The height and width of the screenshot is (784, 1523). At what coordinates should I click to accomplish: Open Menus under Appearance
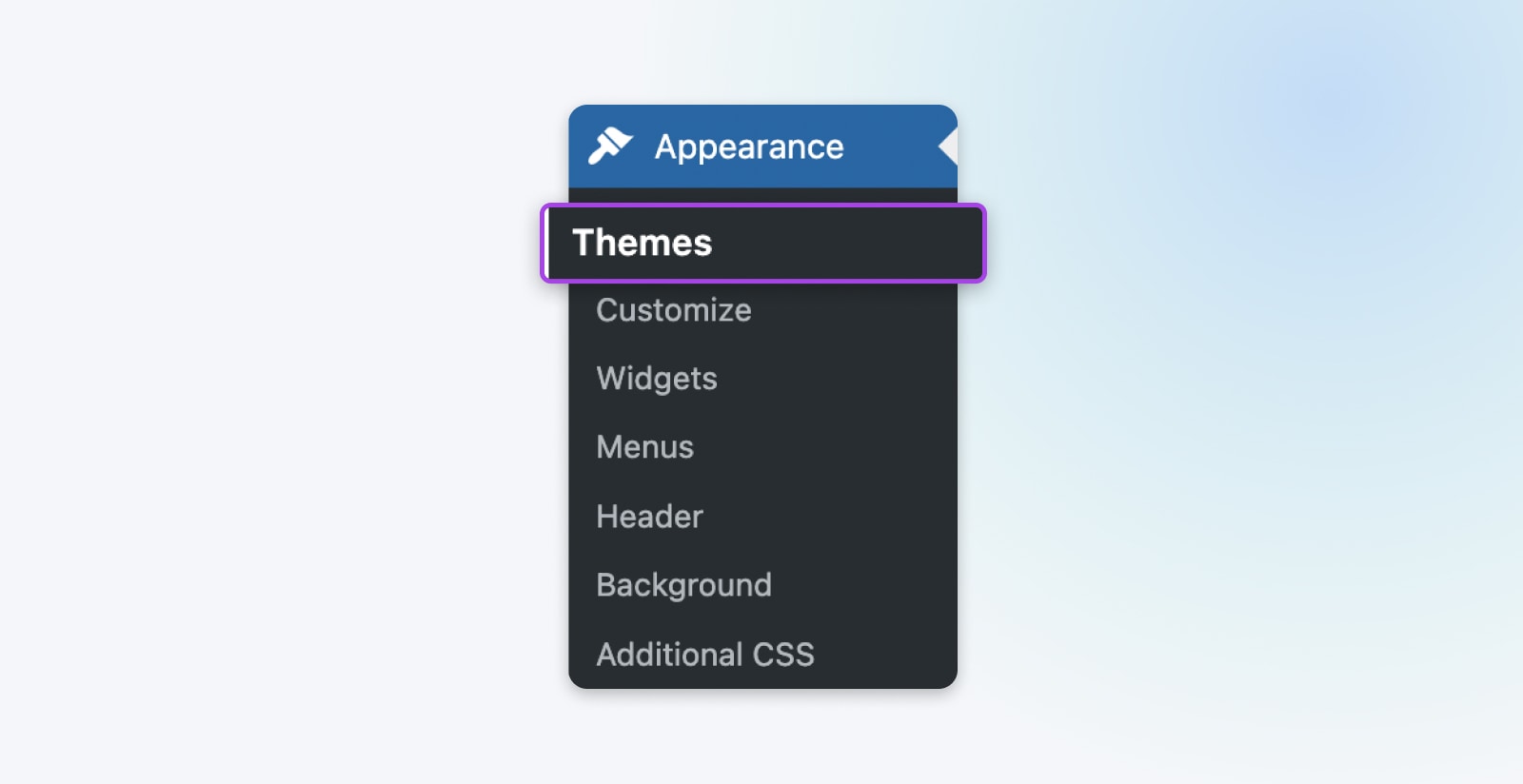pos(645,447)
